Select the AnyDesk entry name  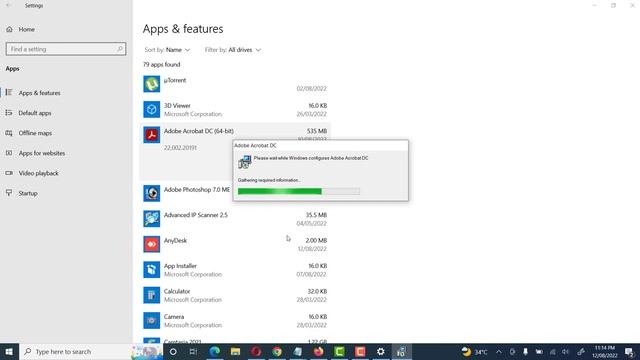pyautogui.click(x=175, y=240)
